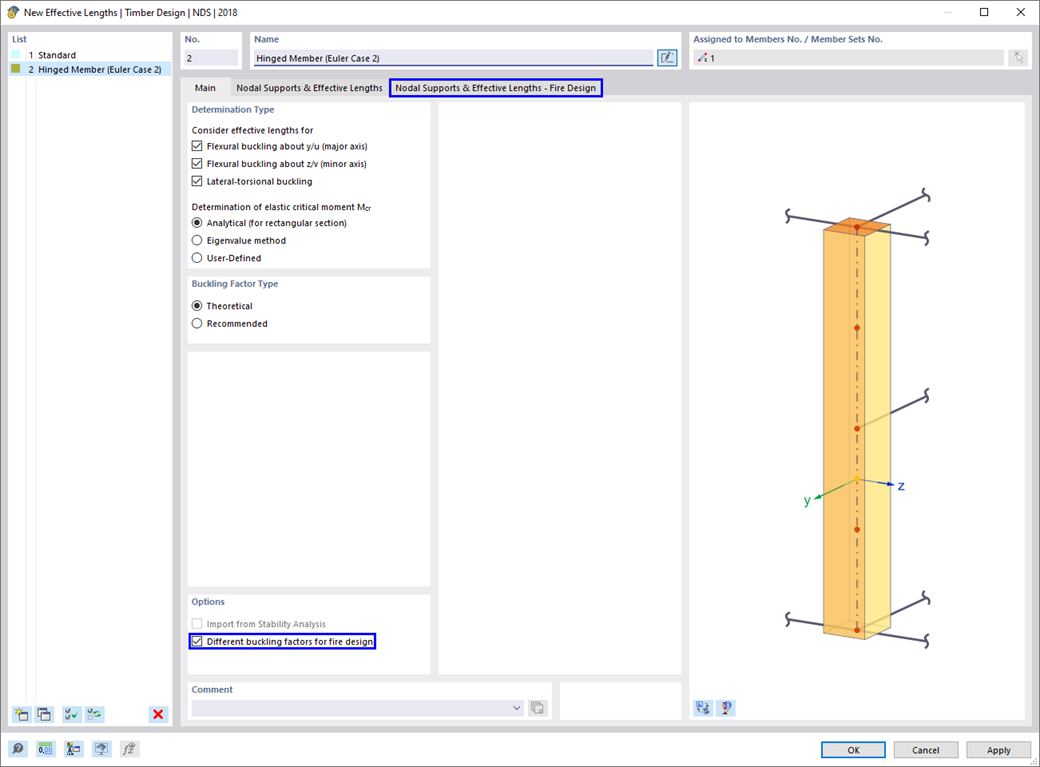Open the help speech bubble icon
The image size is (1040, 767).
(x=18, y=749)
